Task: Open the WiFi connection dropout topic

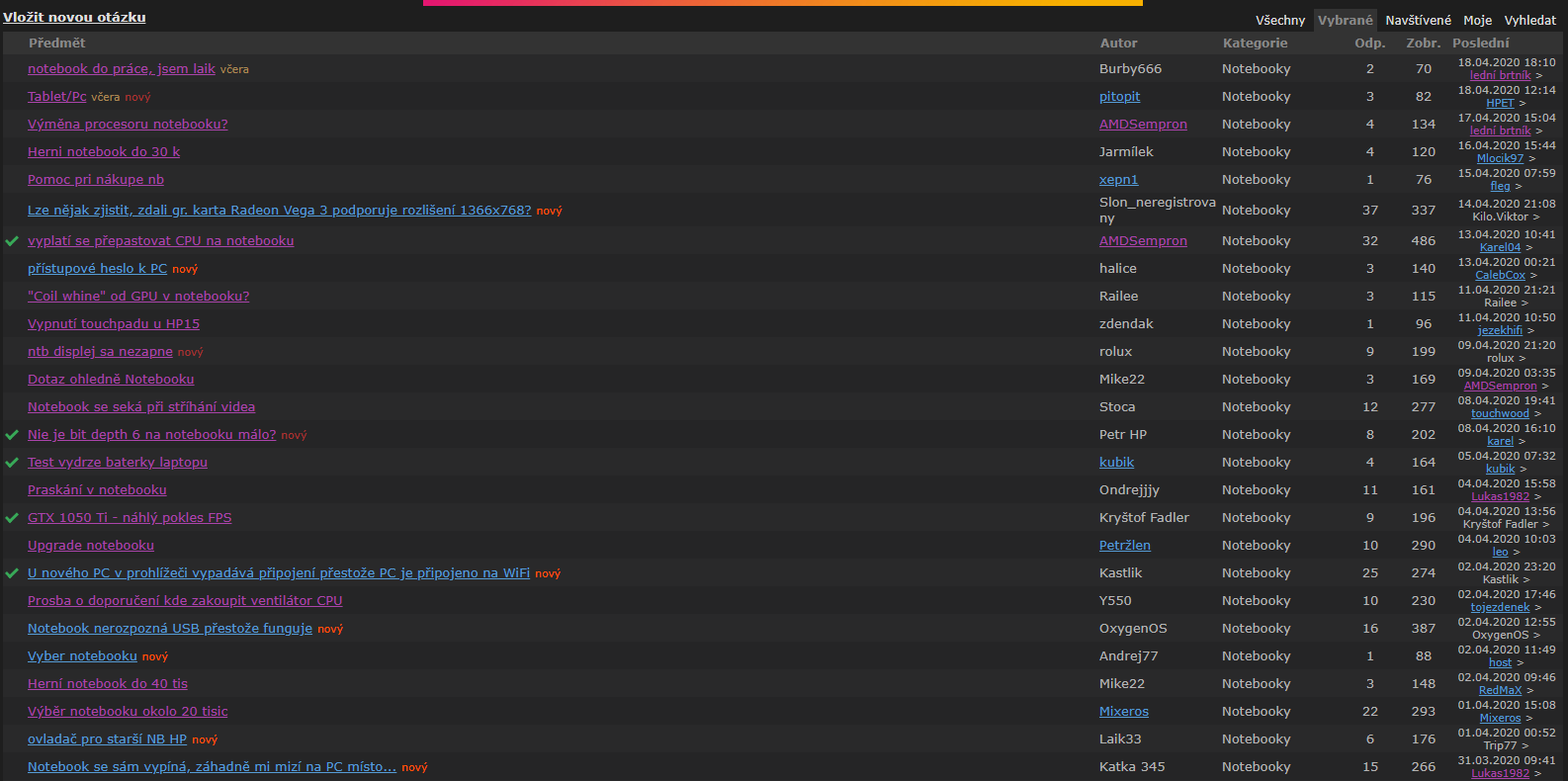Action: click(279, 573)
